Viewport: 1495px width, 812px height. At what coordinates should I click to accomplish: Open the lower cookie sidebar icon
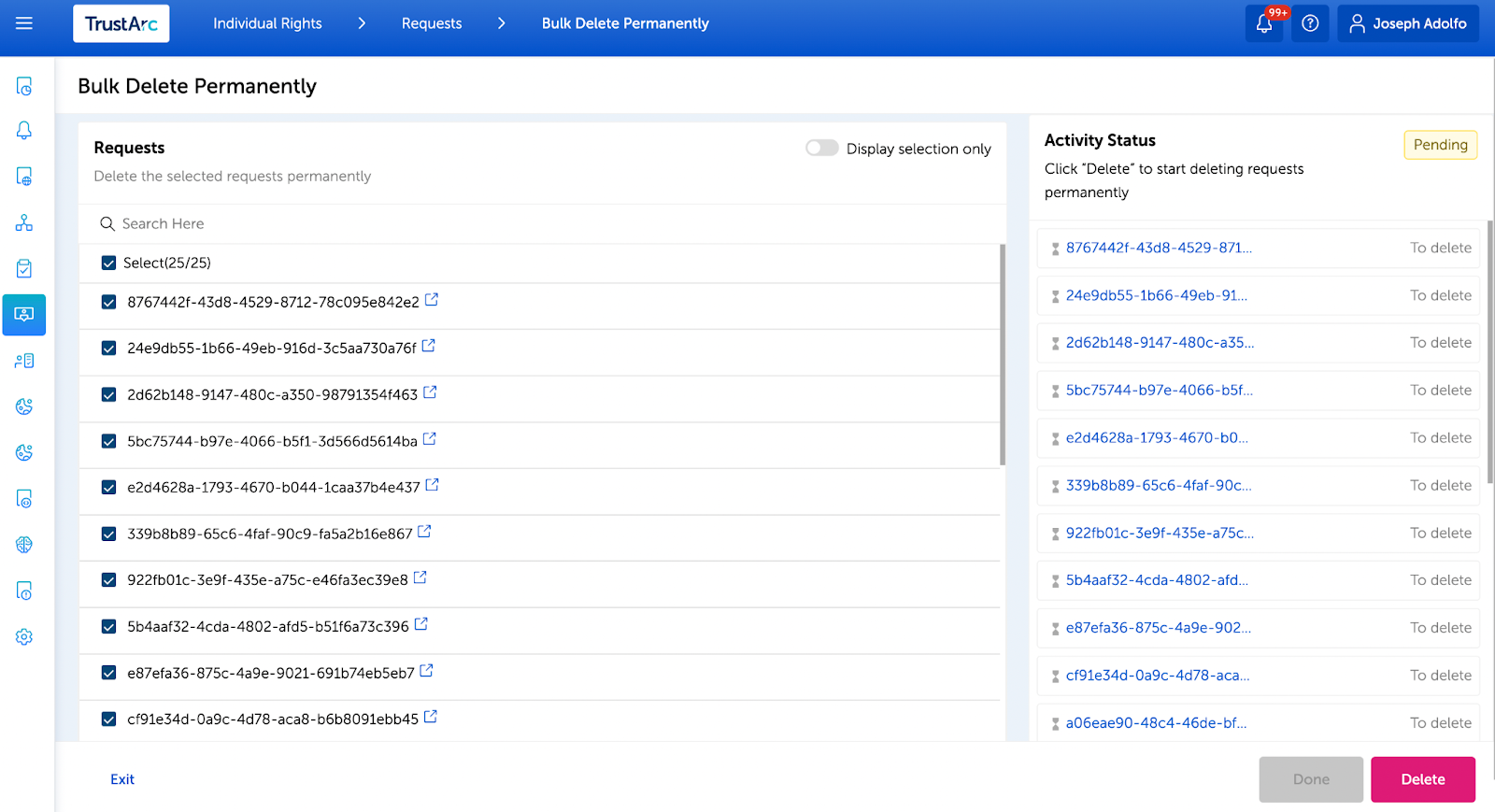[x=24, y=452]
